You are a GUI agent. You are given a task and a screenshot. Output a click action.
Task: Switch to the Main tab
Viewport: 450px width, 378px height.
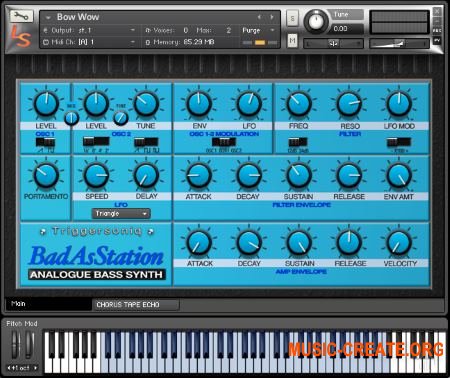(x=49, y=304)
